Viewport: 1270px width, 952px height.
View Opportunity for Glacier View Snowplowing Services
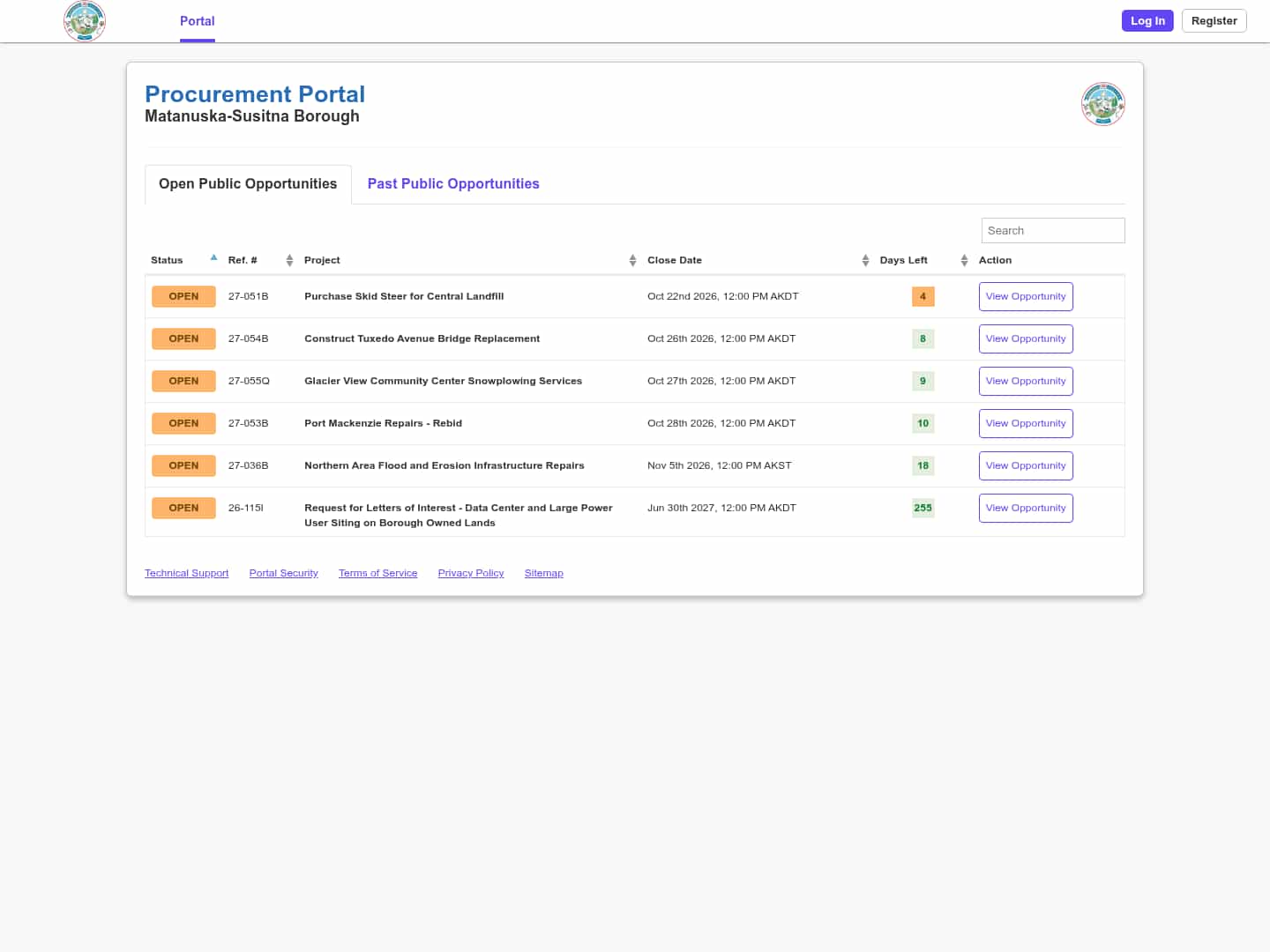pos(1026,382)
